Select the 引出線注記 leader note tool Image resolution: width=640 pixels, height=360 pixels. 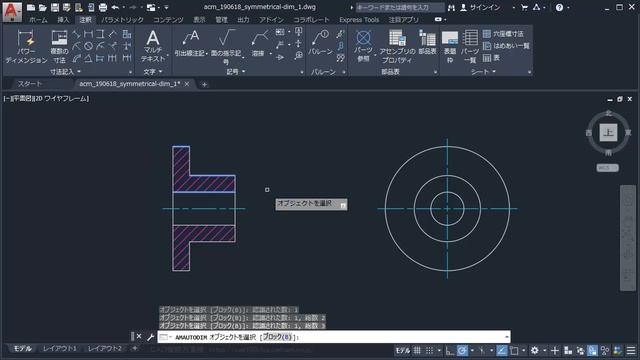[190, 43]
